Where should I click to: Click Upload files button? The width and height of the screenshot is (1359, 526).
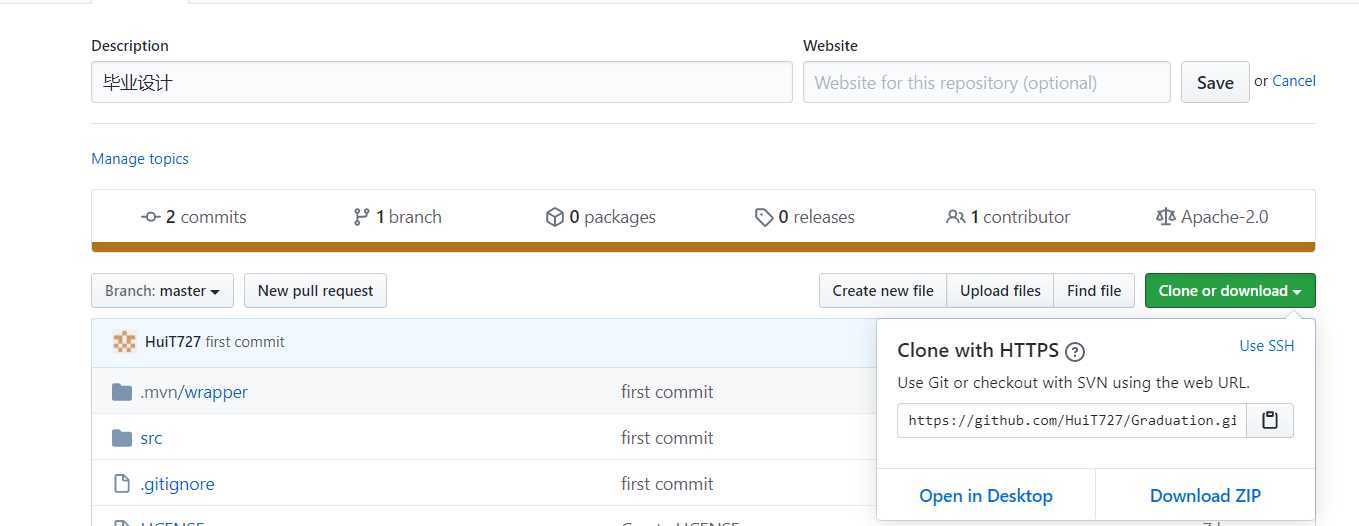click(x=1000, y=291)
